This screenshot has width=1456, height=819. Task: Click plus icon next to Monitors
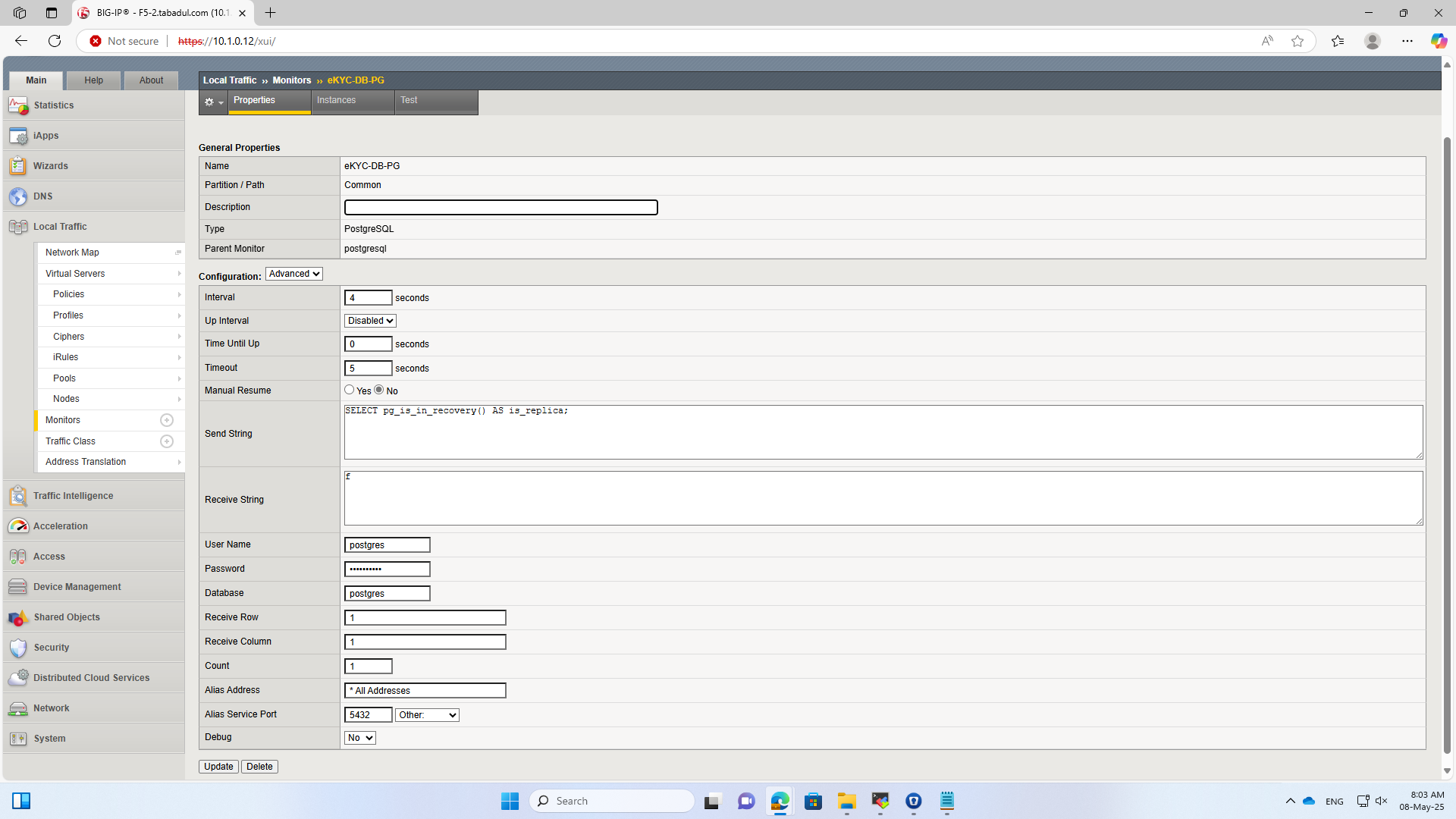coord(167,420)
